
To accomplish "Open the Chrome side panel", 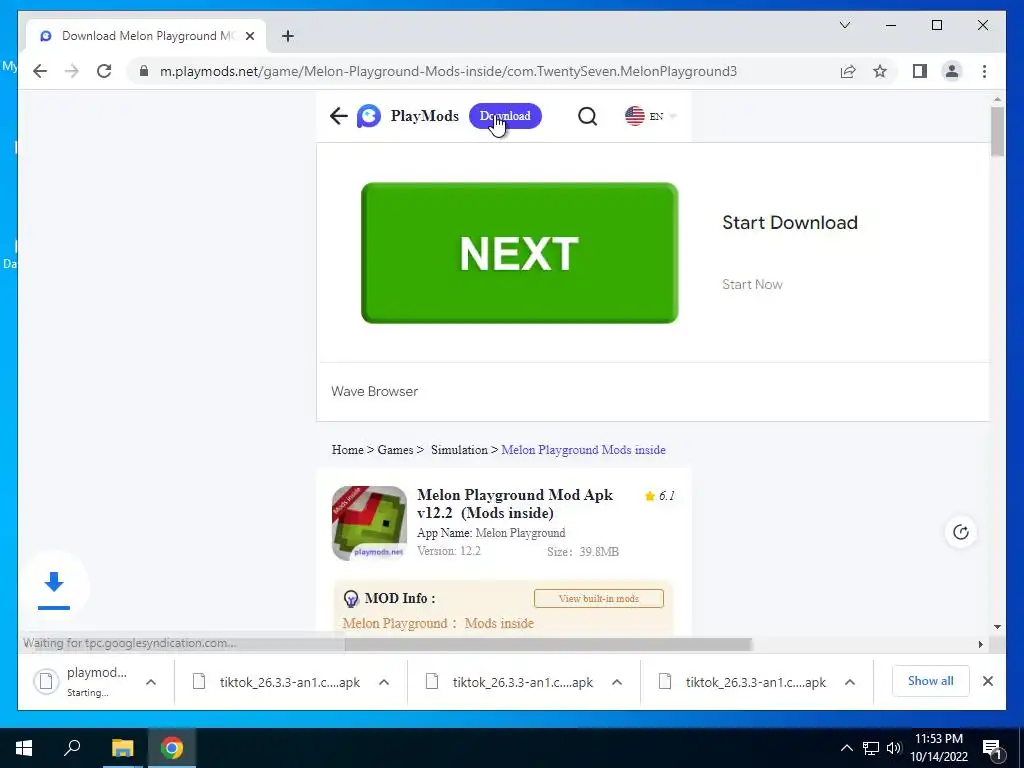I will [920, 71].
